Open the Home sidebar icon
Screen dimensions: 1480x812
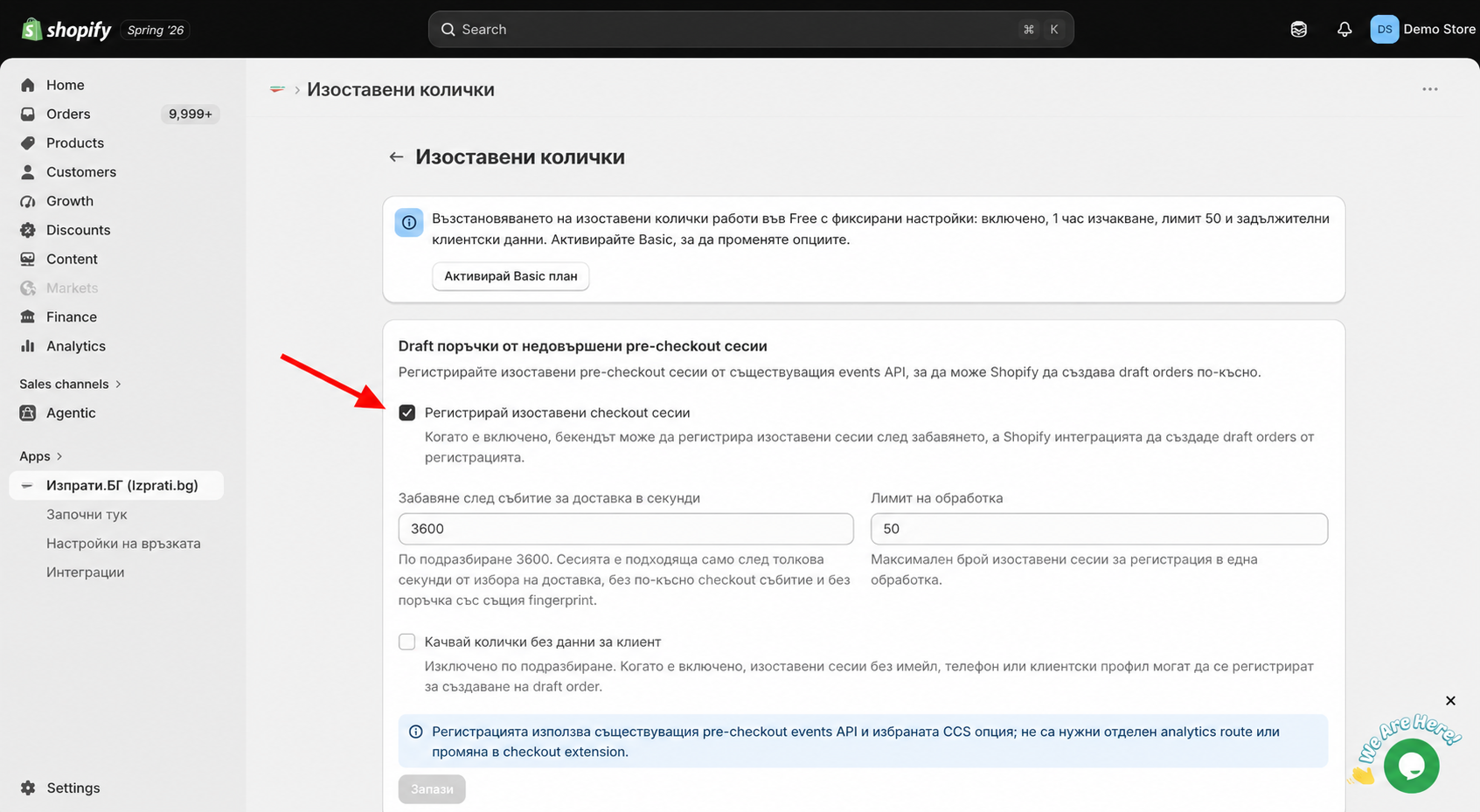[x=28, y=85]
